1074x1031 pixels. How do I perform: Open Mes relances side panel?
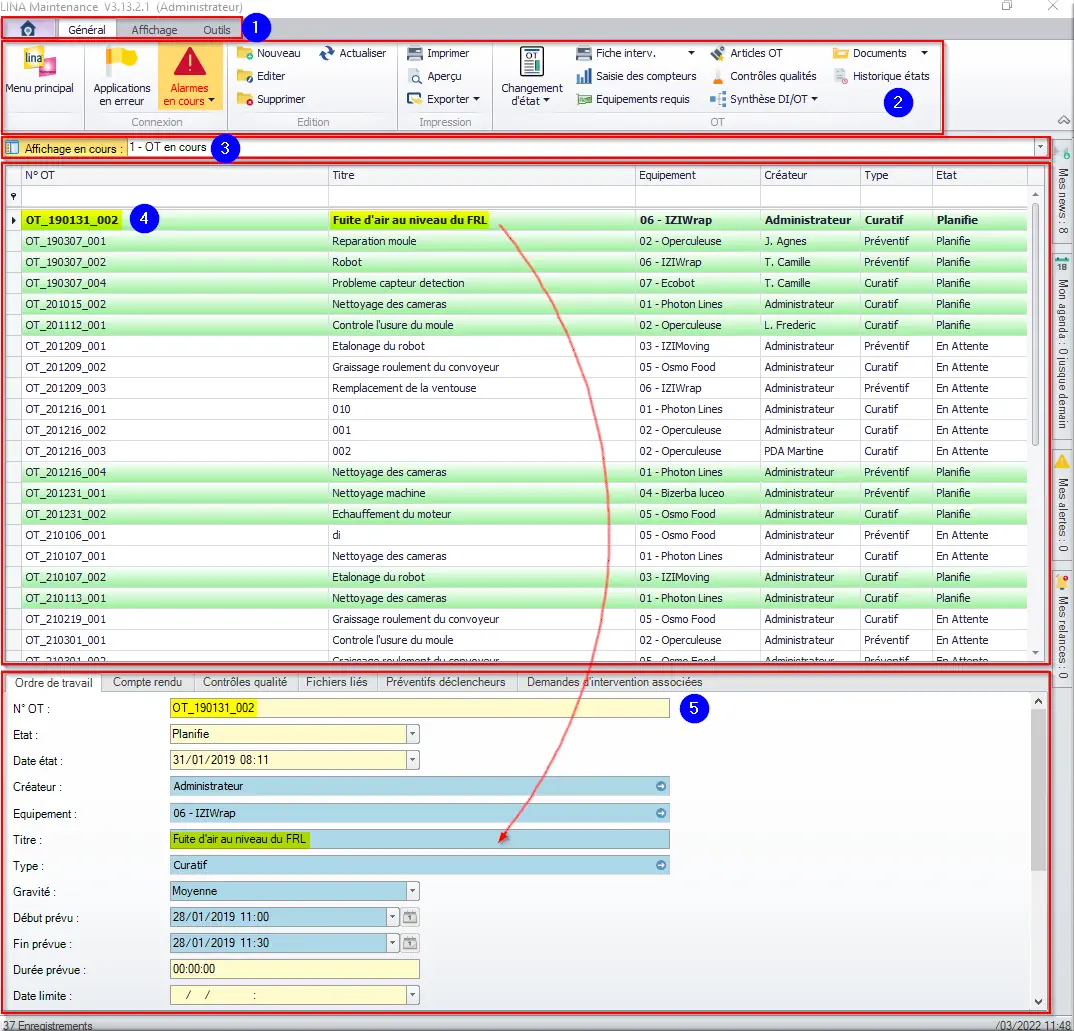coord(1062,627)
